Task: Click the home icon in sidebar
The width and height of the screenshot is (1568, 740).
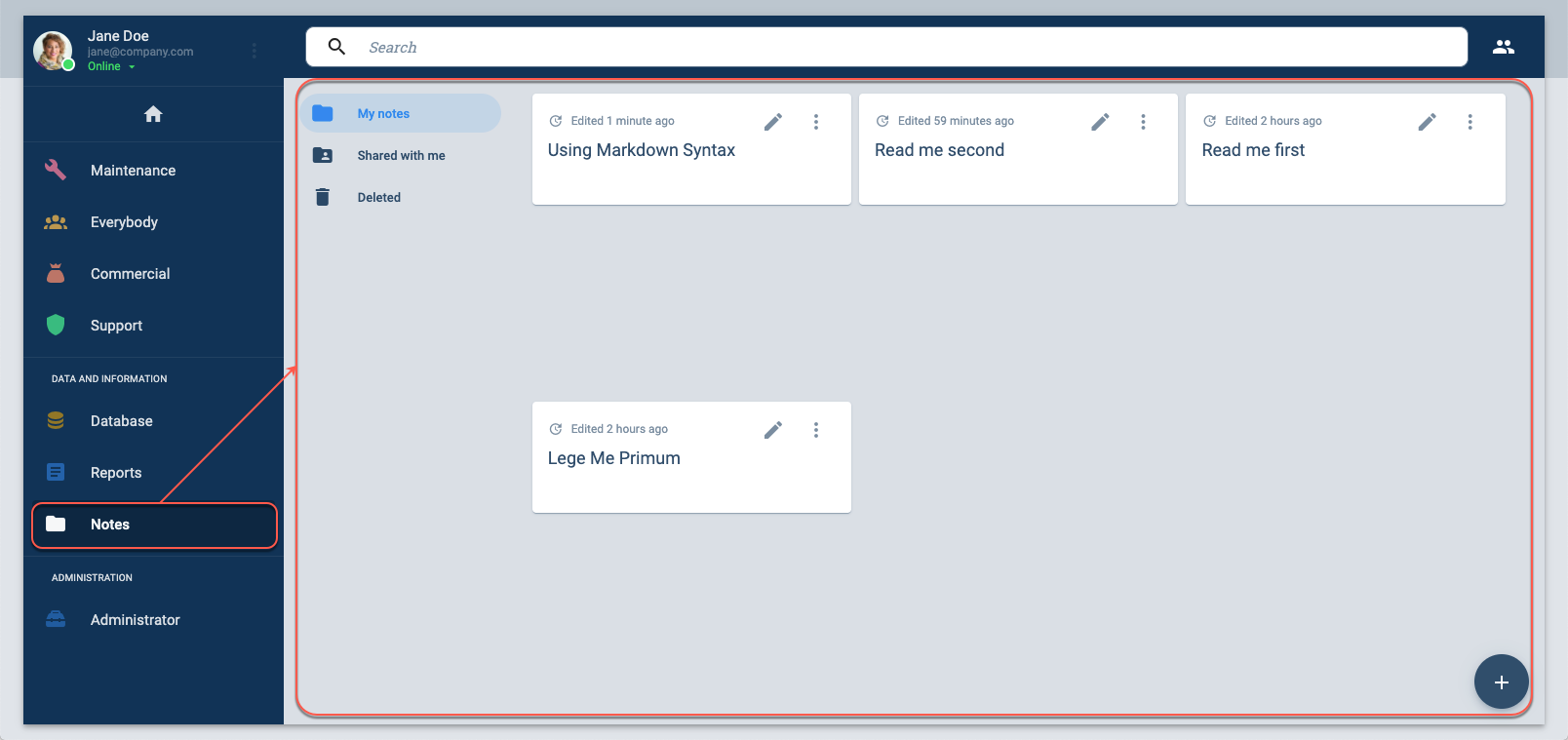Action: [x=153, y=114]
